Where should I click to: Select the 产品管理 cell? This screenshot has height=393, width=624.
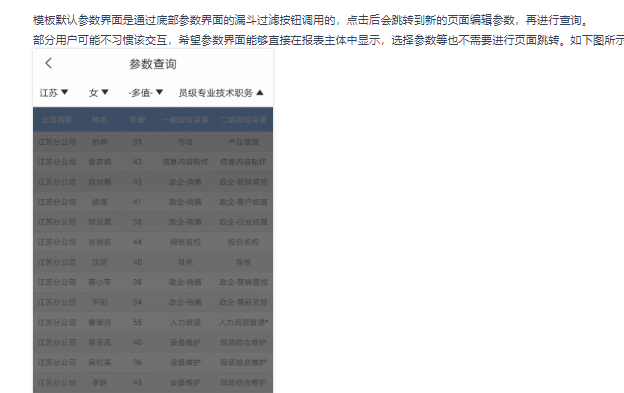pyautogui.click(x=244, y=142)
